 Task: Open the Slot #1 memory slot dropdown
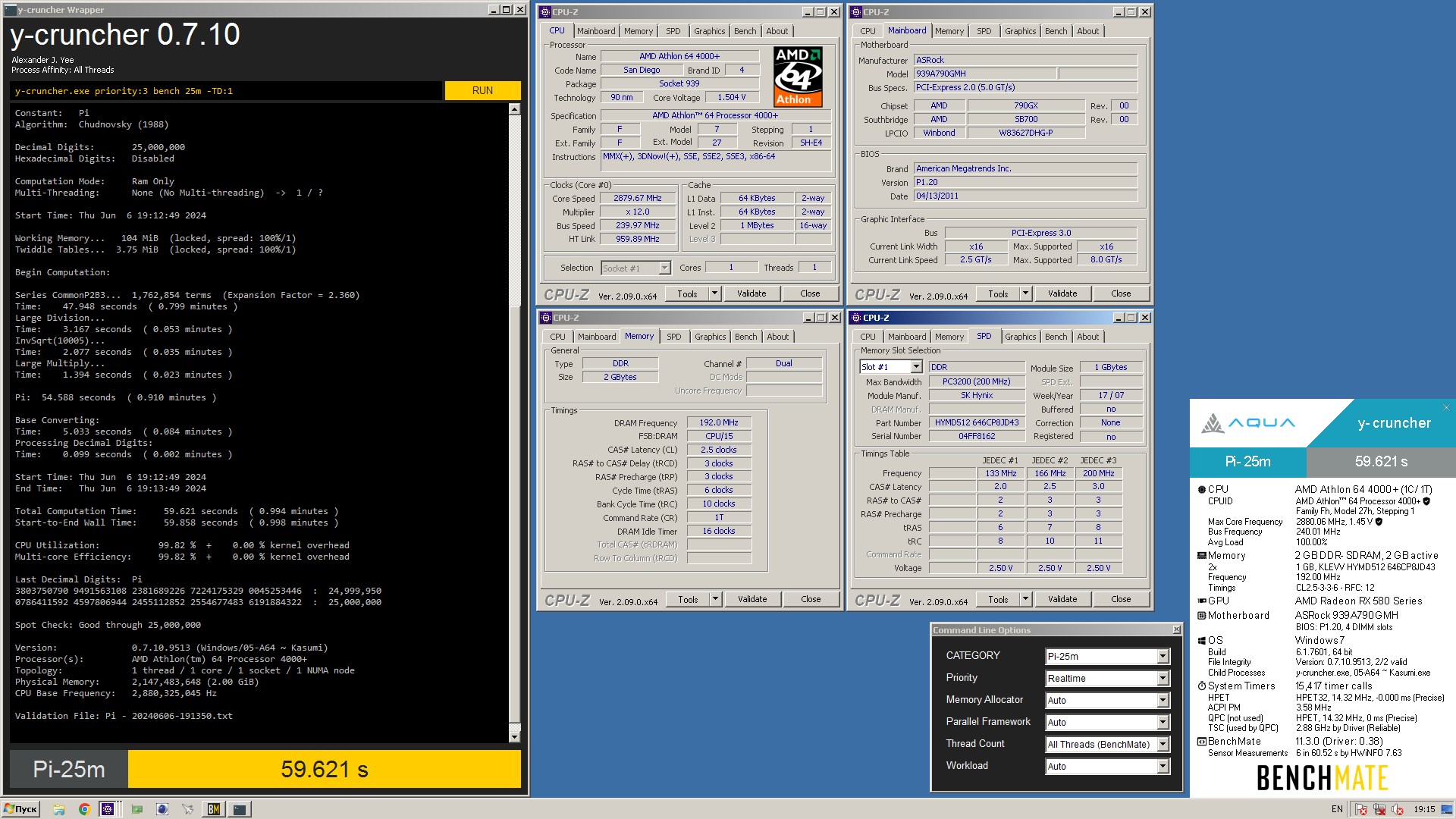(x=916, y=367)
